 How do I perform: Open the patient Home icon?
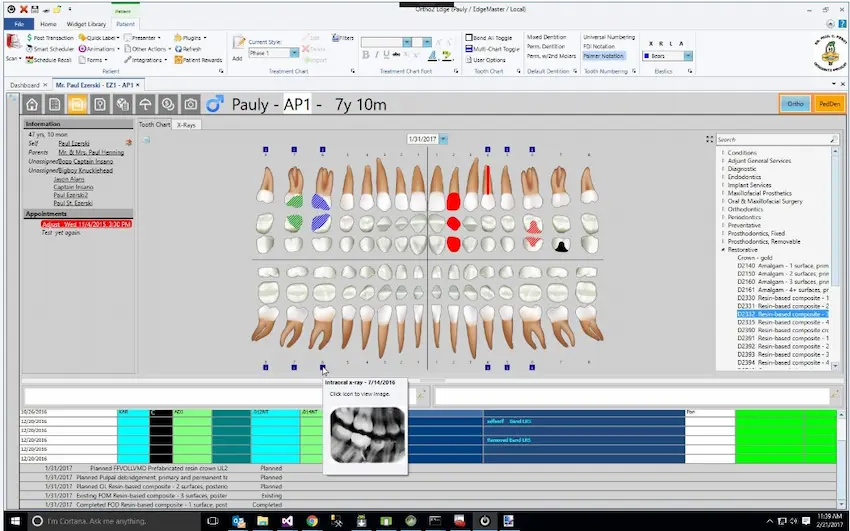32,104
